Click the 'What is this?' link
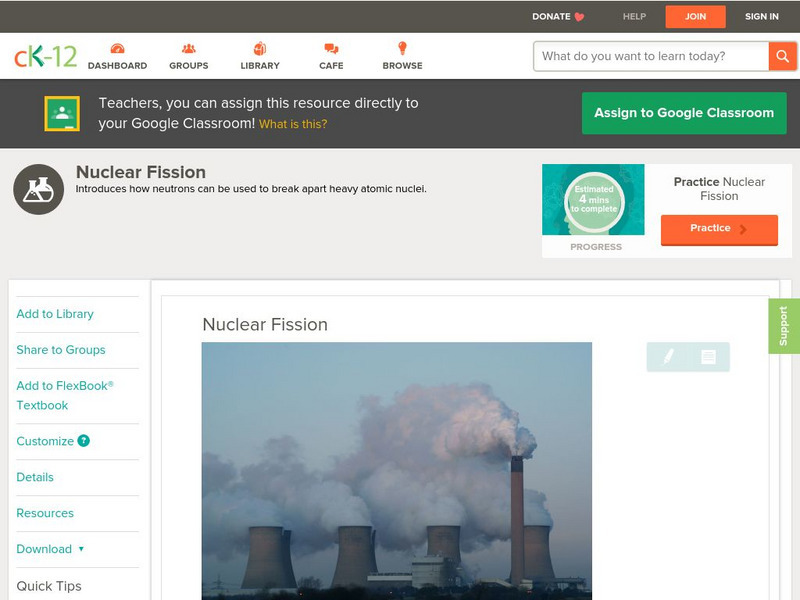The image size is (800, 600). pyautogui.click(x=293, y=124)
